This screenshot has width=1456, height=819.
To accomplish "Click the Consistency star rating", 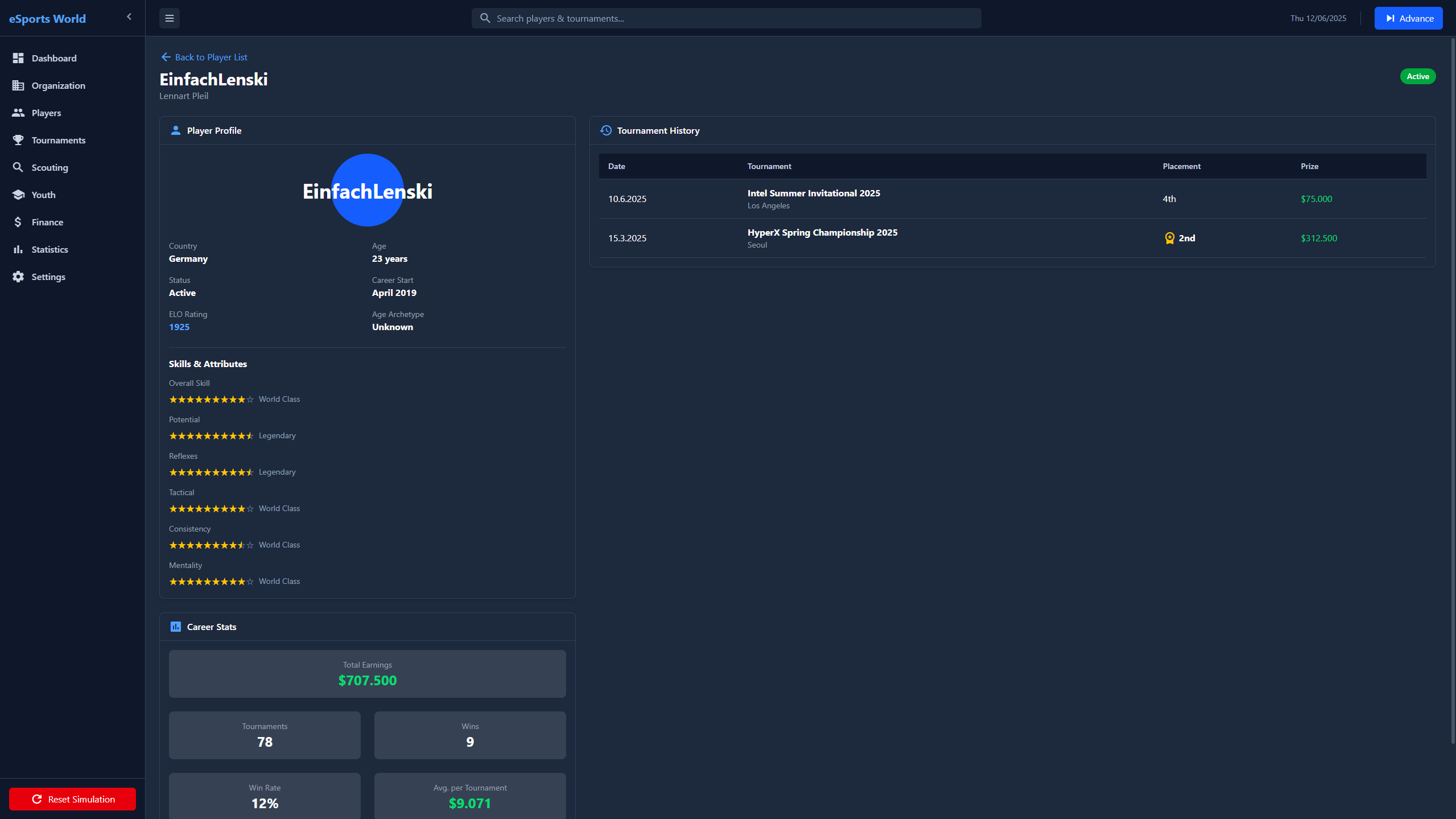I will [x=212, y=545].
